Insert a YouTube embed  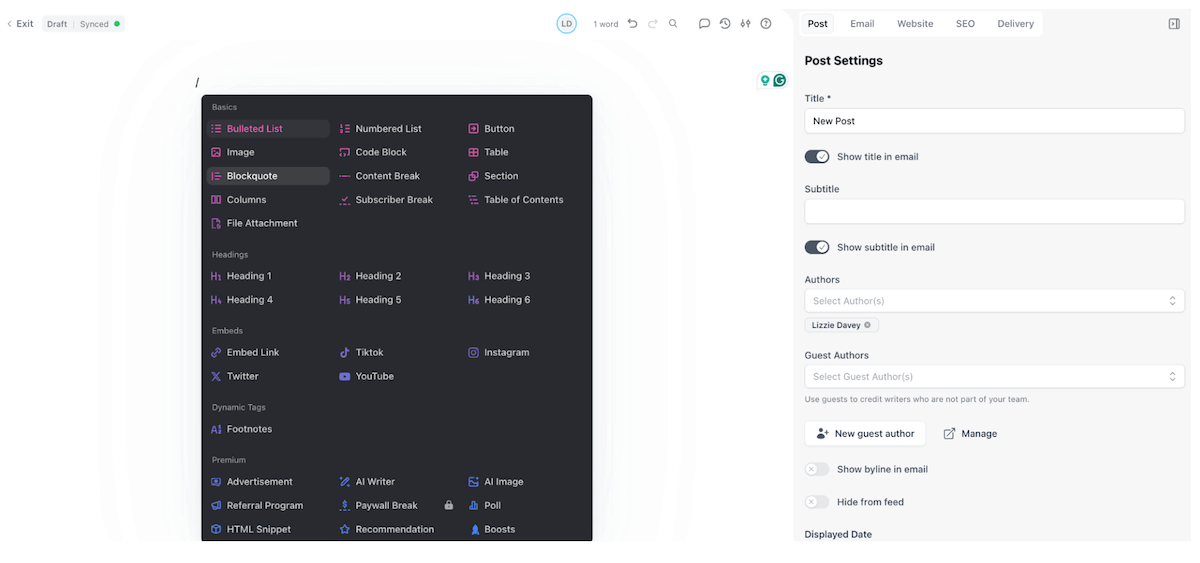pyautogui.click(x=367, y=377)
